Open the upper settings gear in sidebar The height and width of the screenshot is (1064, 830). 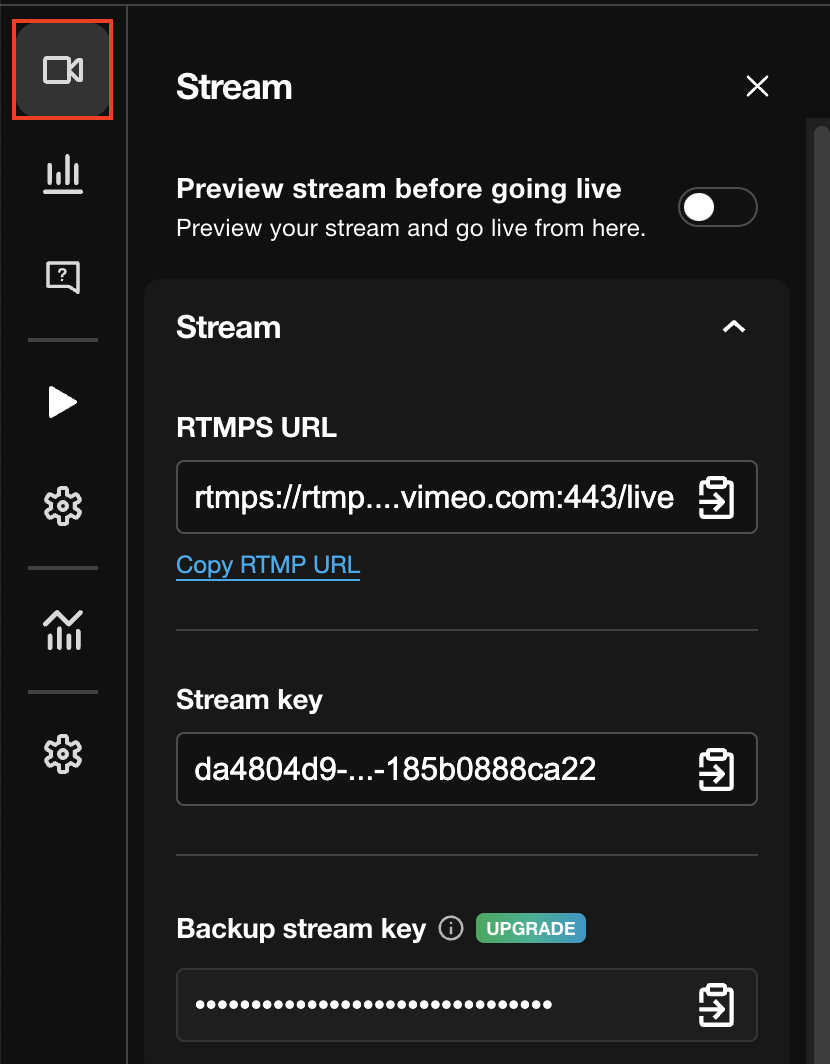pyautogui.click(x=62, y=506)
